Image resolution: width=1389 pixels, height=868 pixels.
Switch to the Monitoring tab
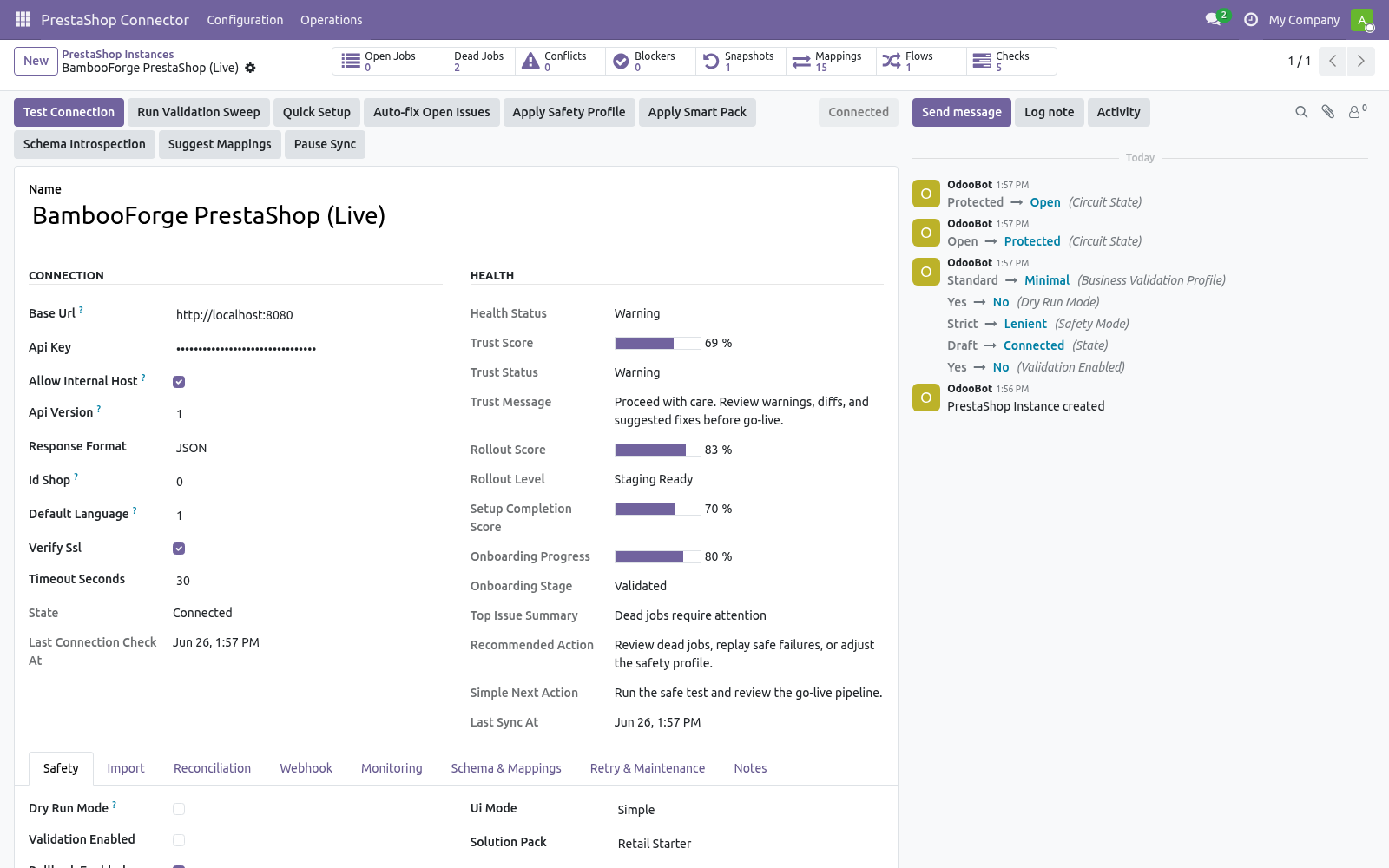(x=392, y=768)
